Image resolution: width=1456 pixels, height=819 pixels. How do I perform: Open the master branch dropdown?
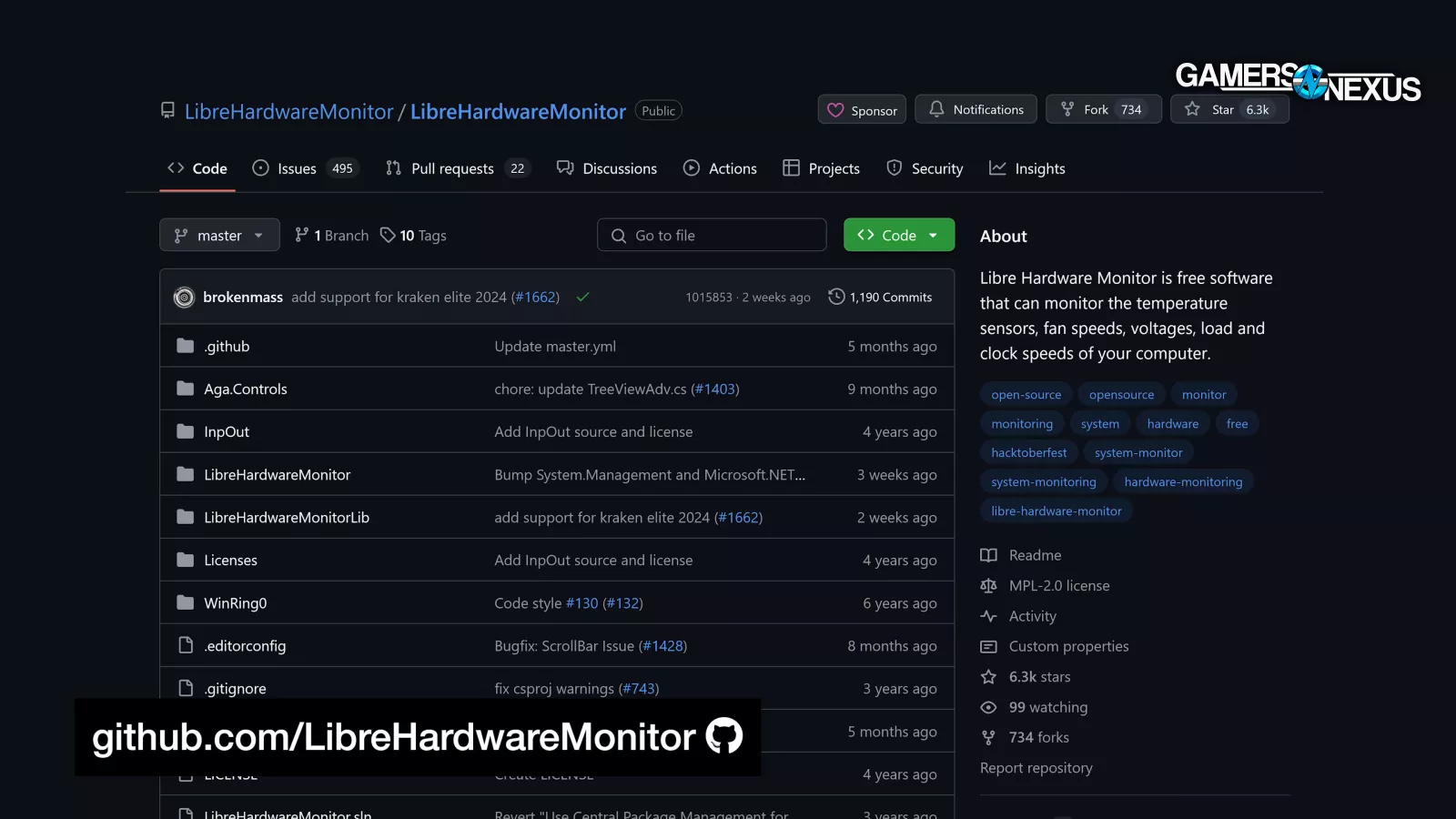(x=219, y=236)
